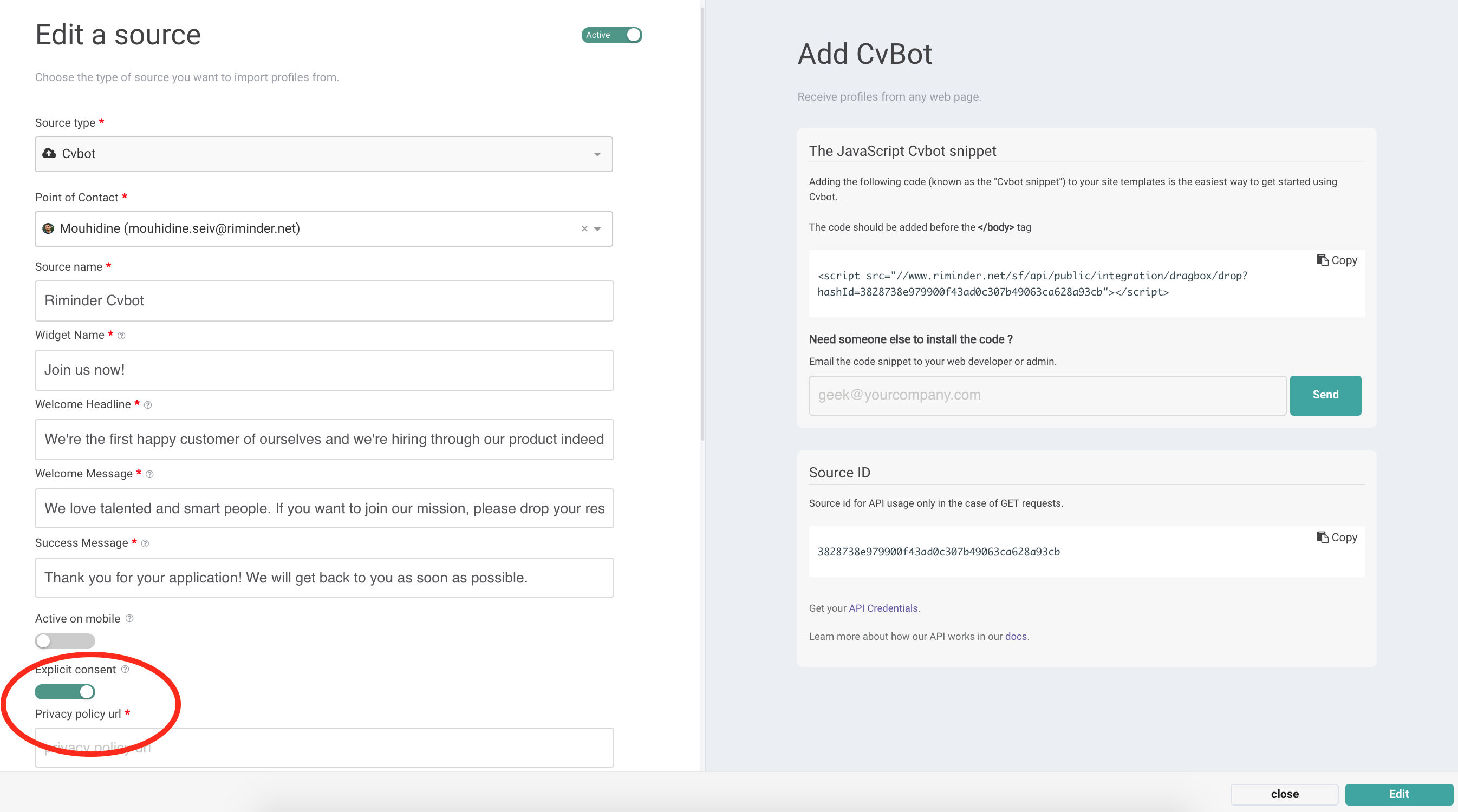Show the Explicit consent help icon
This screenshot has width=1458, height=812.
[125, 669]
